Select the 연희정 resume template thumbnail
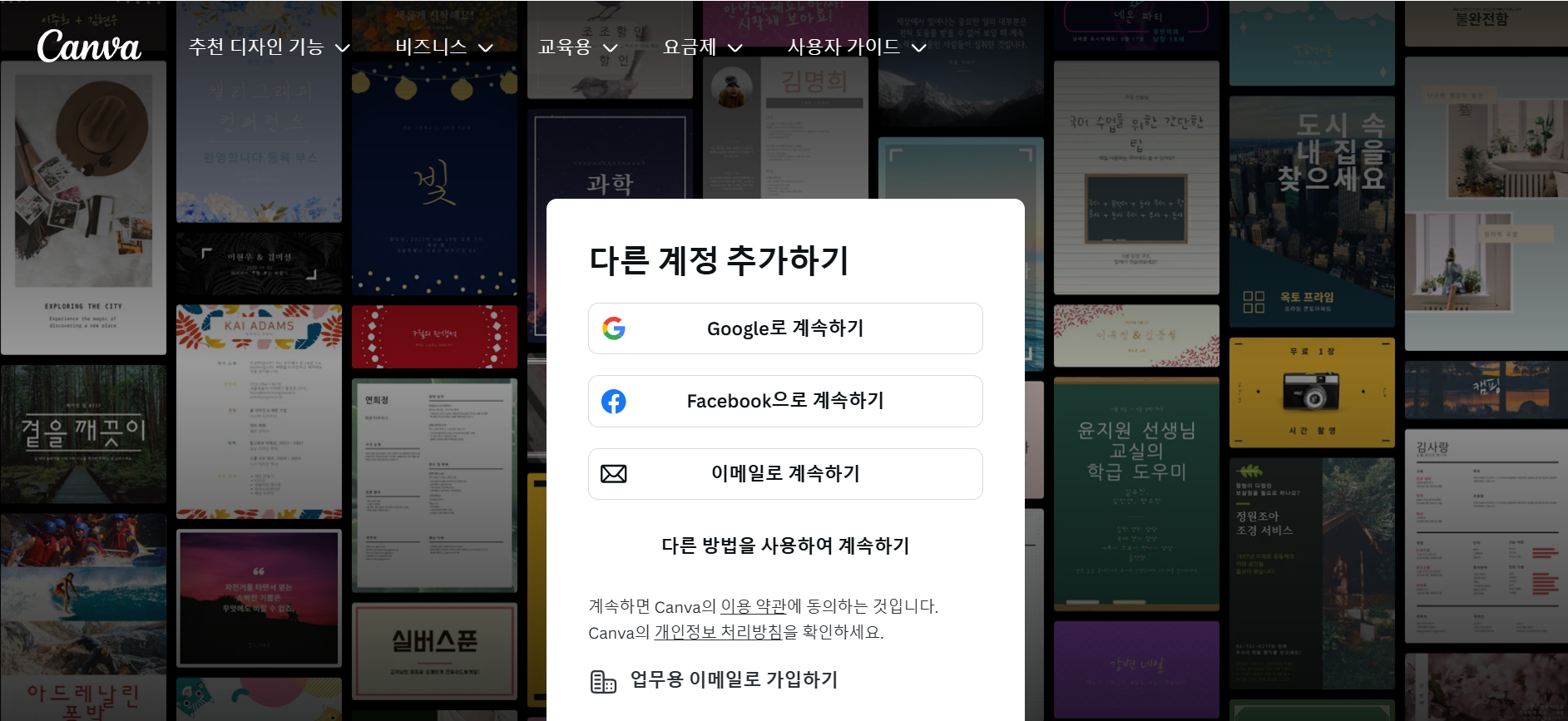The height and width of the screenshot is (721, 1568). 434,486
